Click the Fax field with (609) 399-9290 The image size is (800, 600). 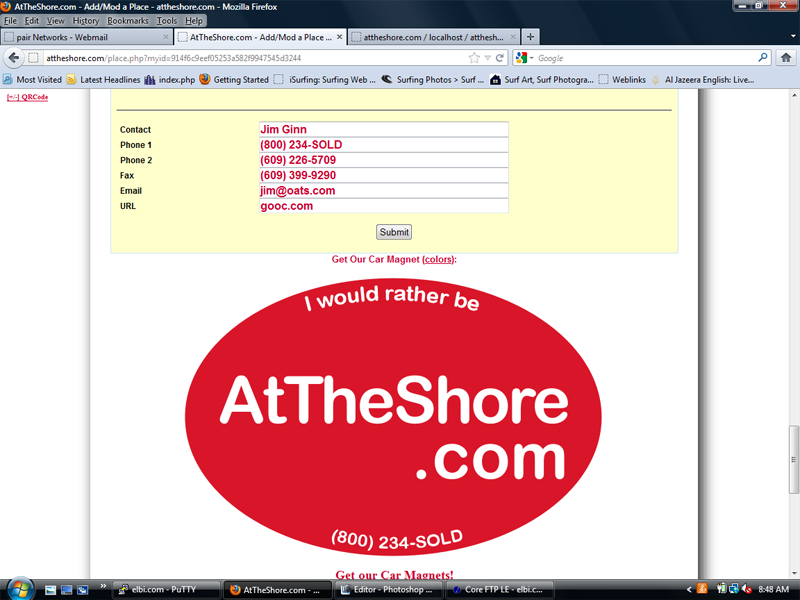coord(384,176)
